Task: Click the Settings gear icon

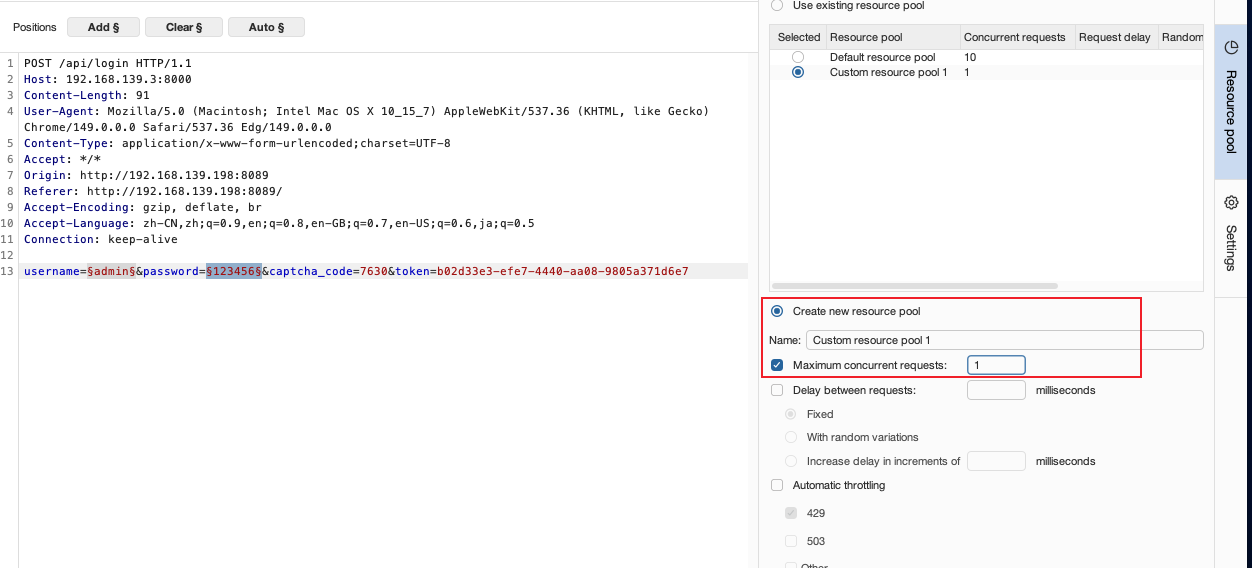Action: tap(1231, 203)
